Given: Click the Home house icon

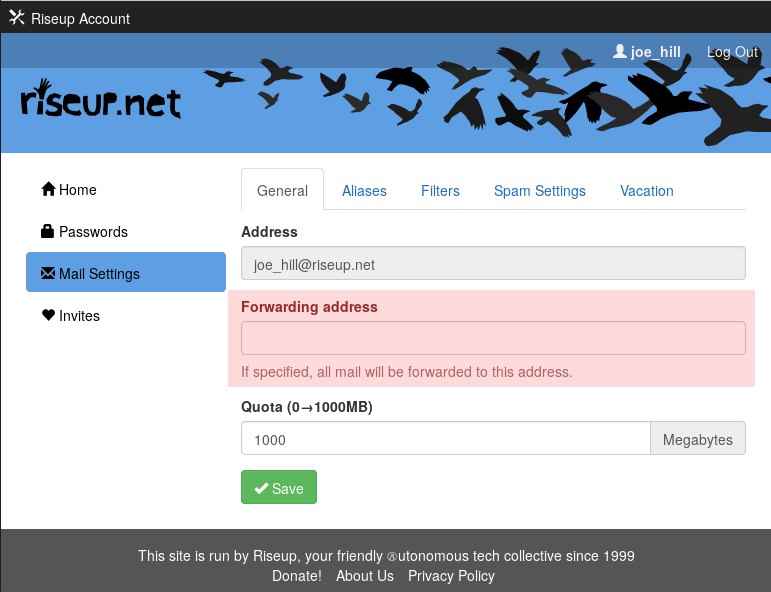Looking at the screenshot, I should point(47,189).
